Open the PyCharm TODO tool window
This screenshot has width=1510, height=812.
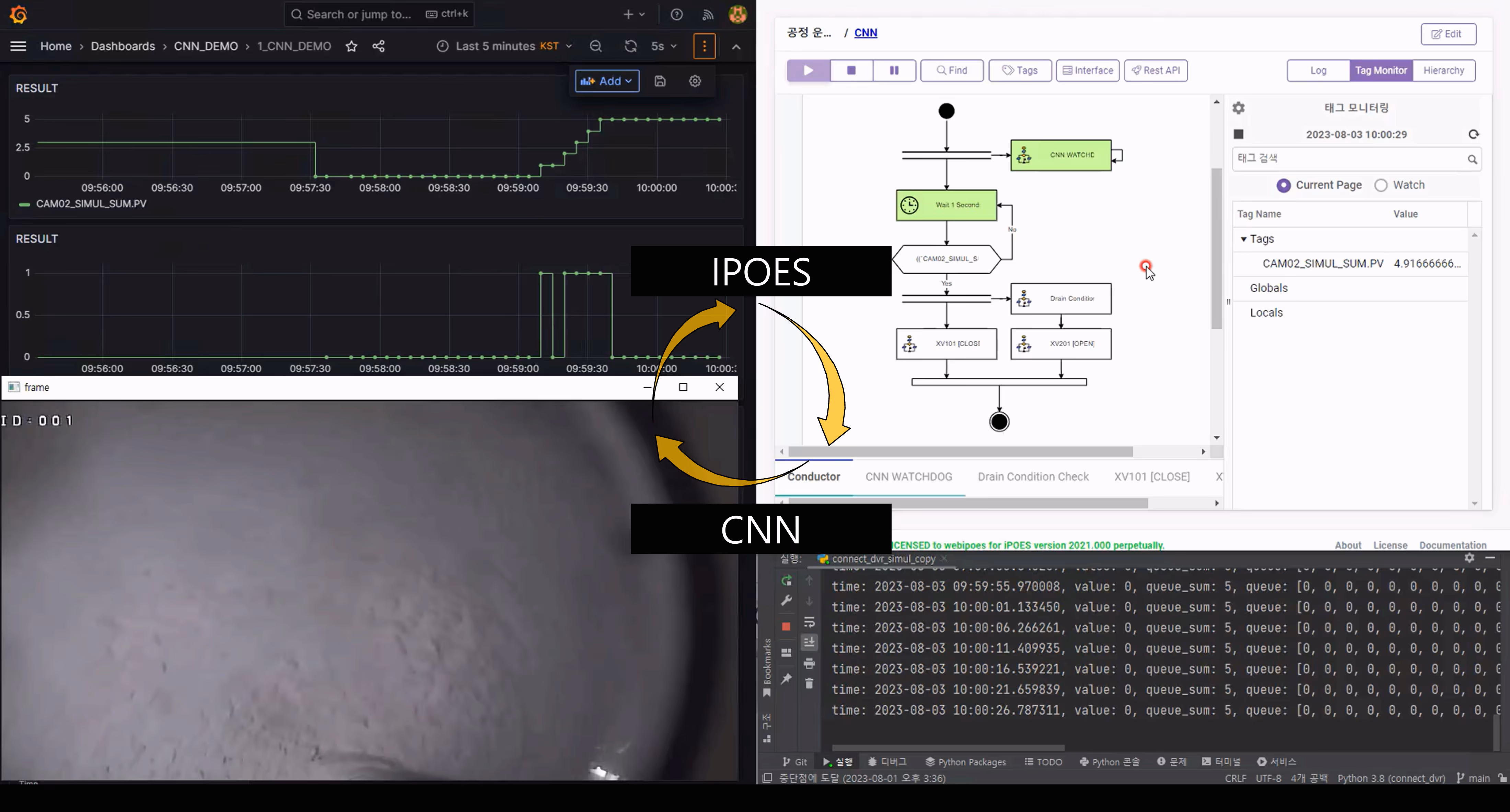point(1043,762)
